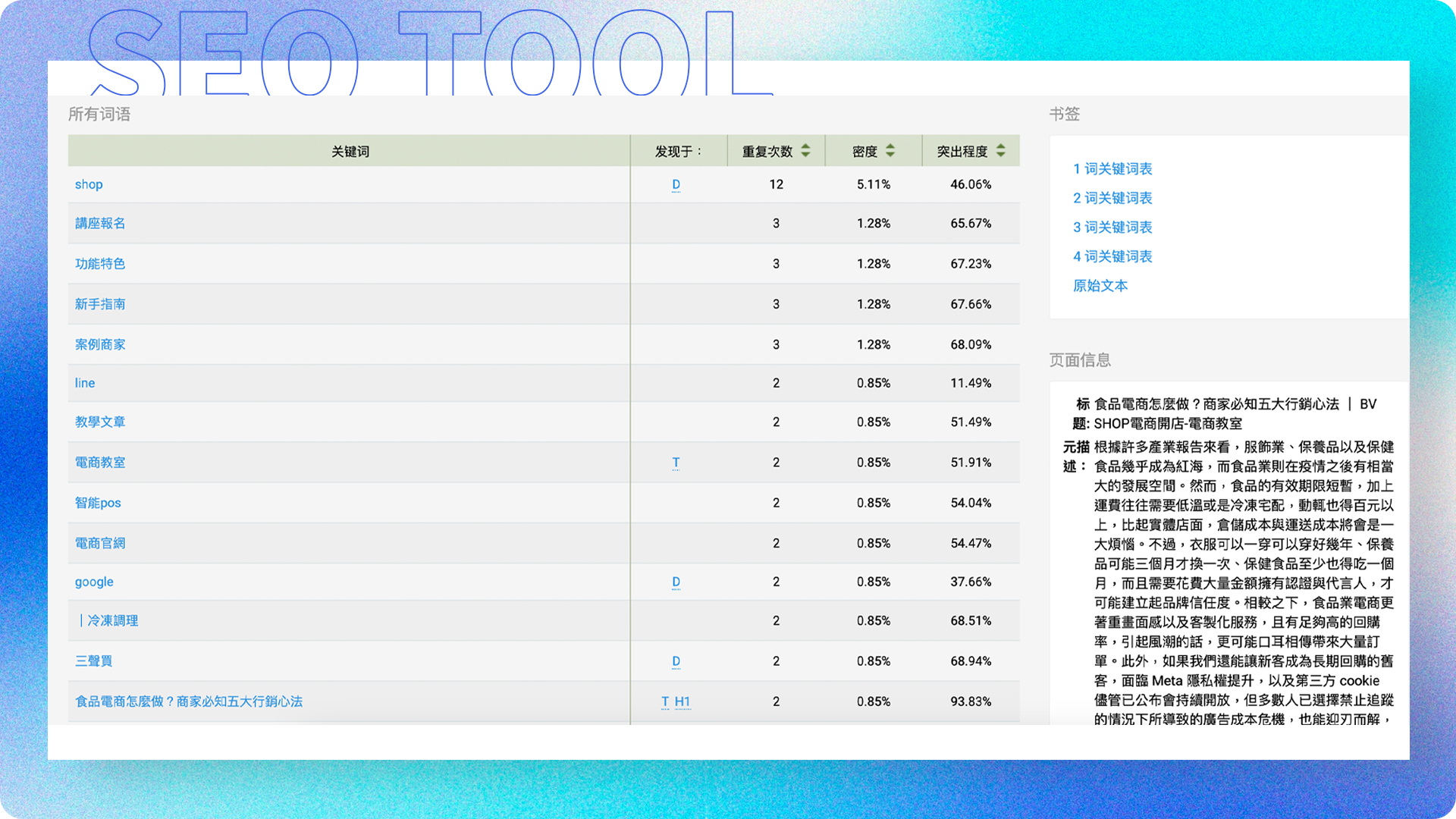Click the D marker in google row
Image resolution: width=1456 pixels, height=819 pixels.
tap(676, 582)
